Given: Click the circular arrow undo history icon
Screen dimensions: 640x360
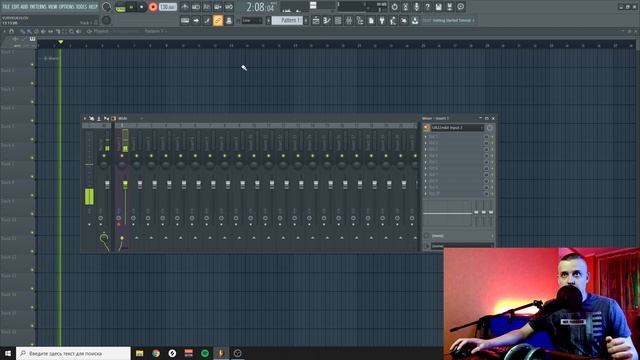Looking at the screenshot, I should point(394,7).
